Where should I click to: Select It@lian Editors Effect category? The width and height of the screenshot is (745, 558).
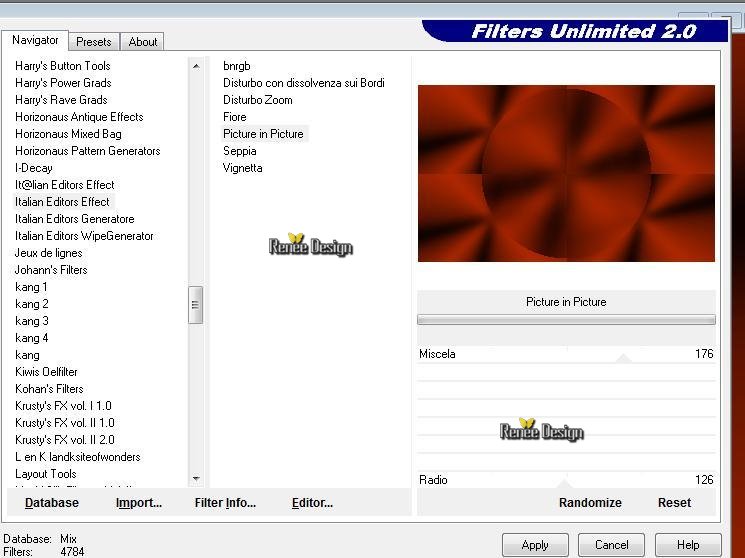(65, 185)
